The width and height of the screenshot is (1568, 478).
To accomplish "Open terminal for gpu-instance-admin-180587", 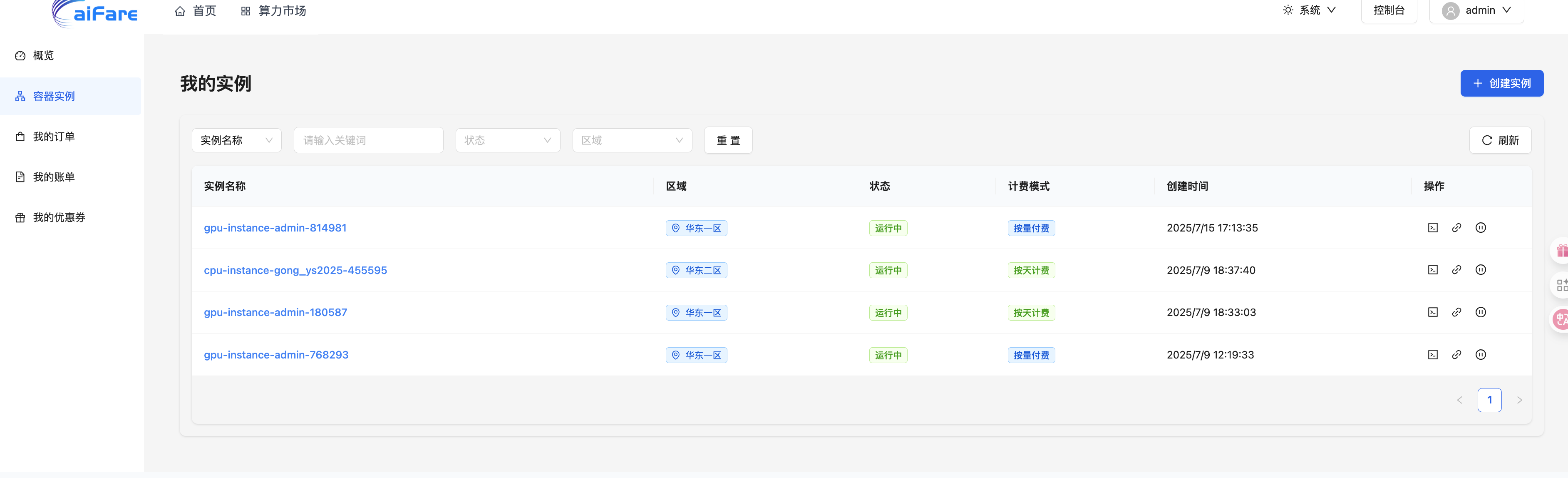I will [1433, 312].
